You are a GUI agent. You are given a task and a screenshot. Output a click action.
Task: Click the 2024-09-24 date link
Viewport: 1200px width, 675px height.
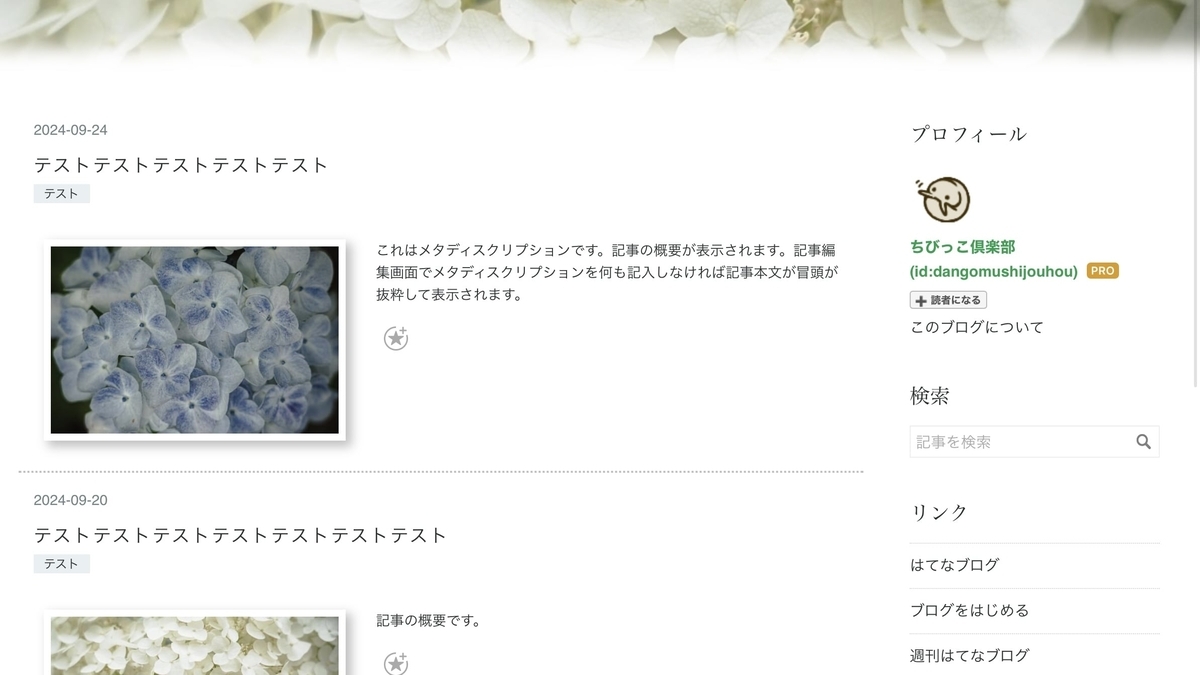click(71, 130)
